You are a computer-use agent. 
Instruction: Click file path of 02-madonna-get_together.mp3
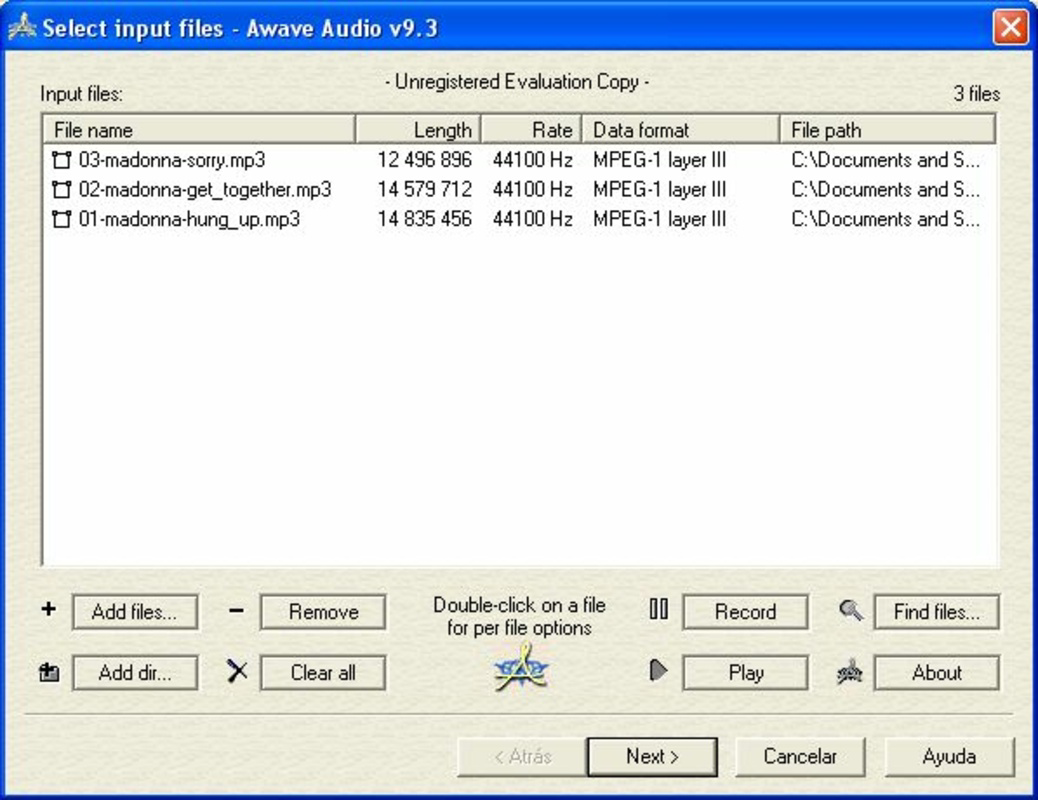885,190
